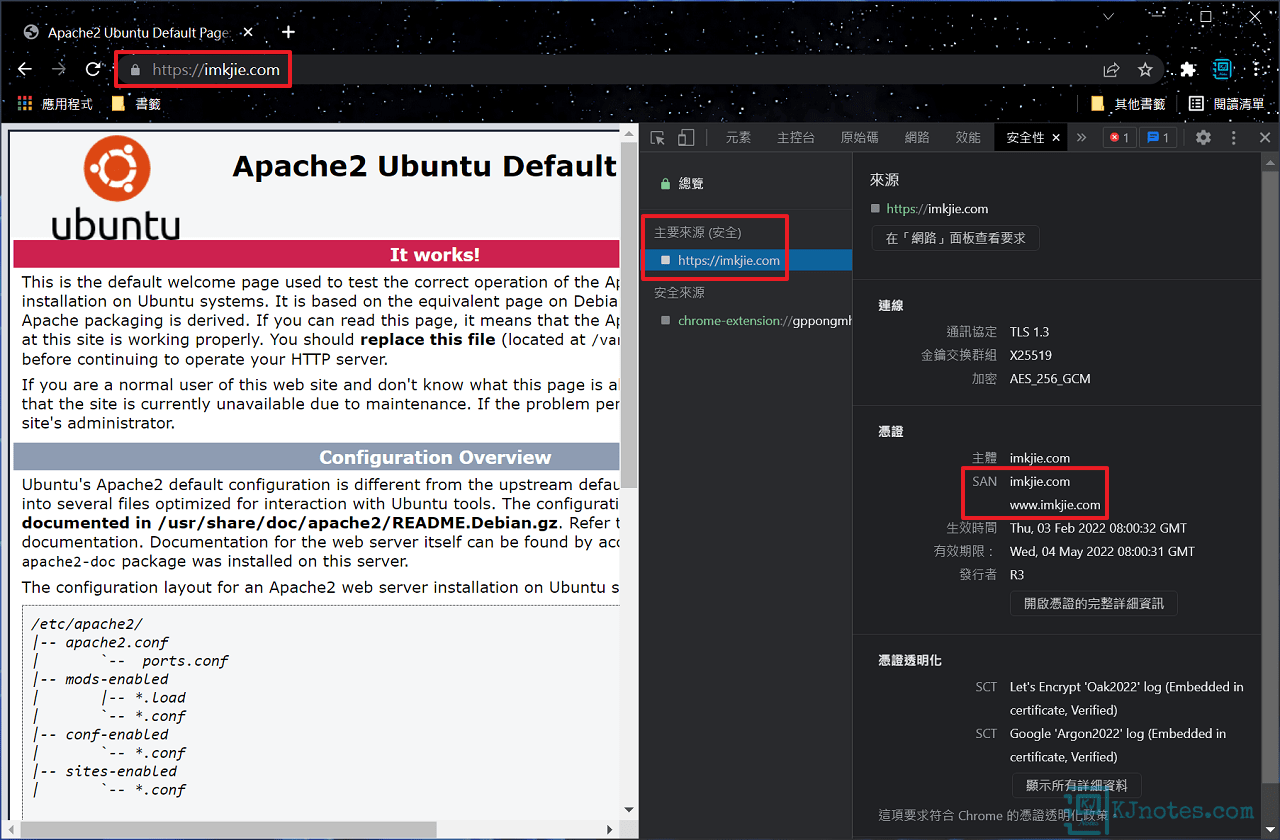Open the red error count badge
1280x840 pixels.
point(1119,138)
